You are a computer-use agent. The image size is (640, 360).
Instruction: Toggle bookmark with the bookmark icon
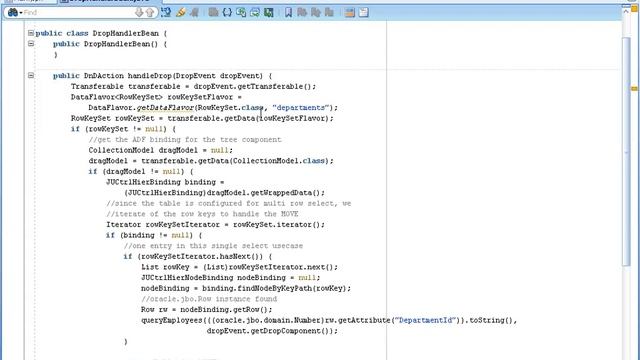[288, 13]
